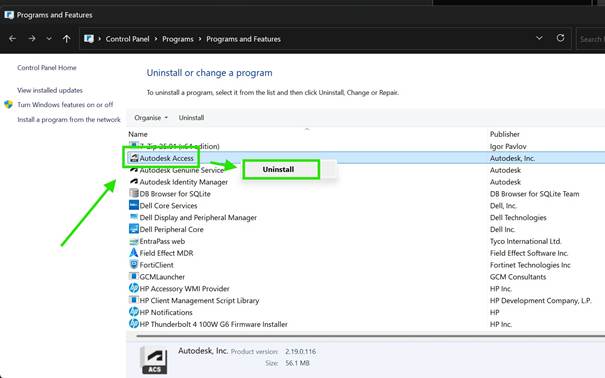Click Programs and Features breadcrumb

[x=243, y=39]
